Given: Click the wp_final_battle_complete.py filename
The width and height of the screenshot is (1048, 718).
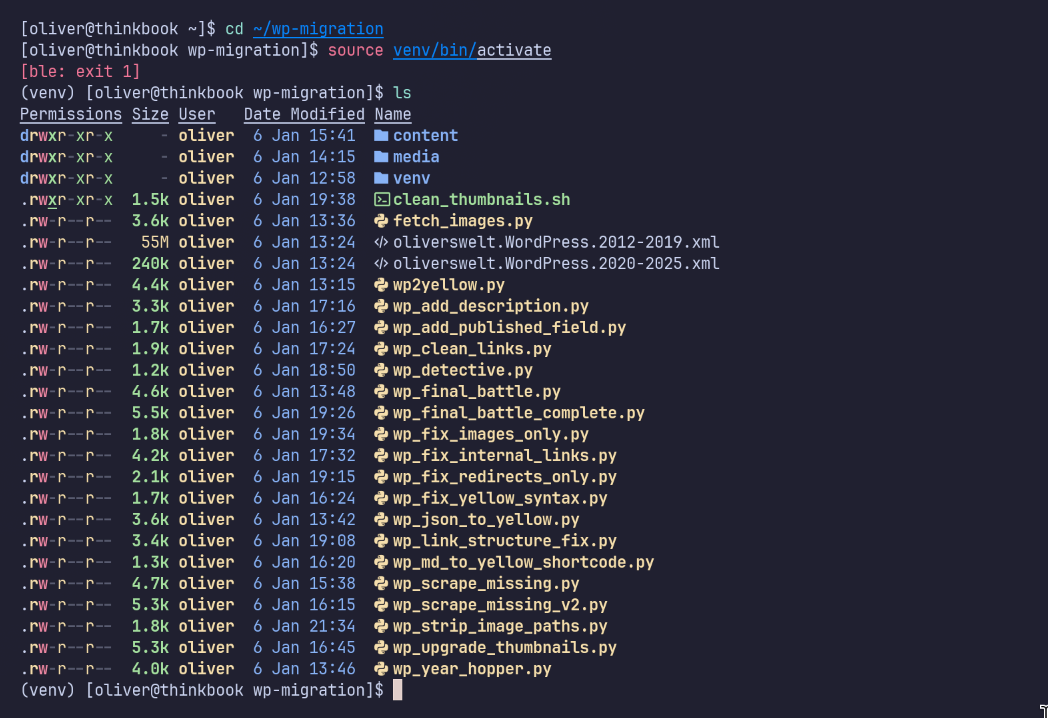Looking at the screenshot, I should point(518,413).
